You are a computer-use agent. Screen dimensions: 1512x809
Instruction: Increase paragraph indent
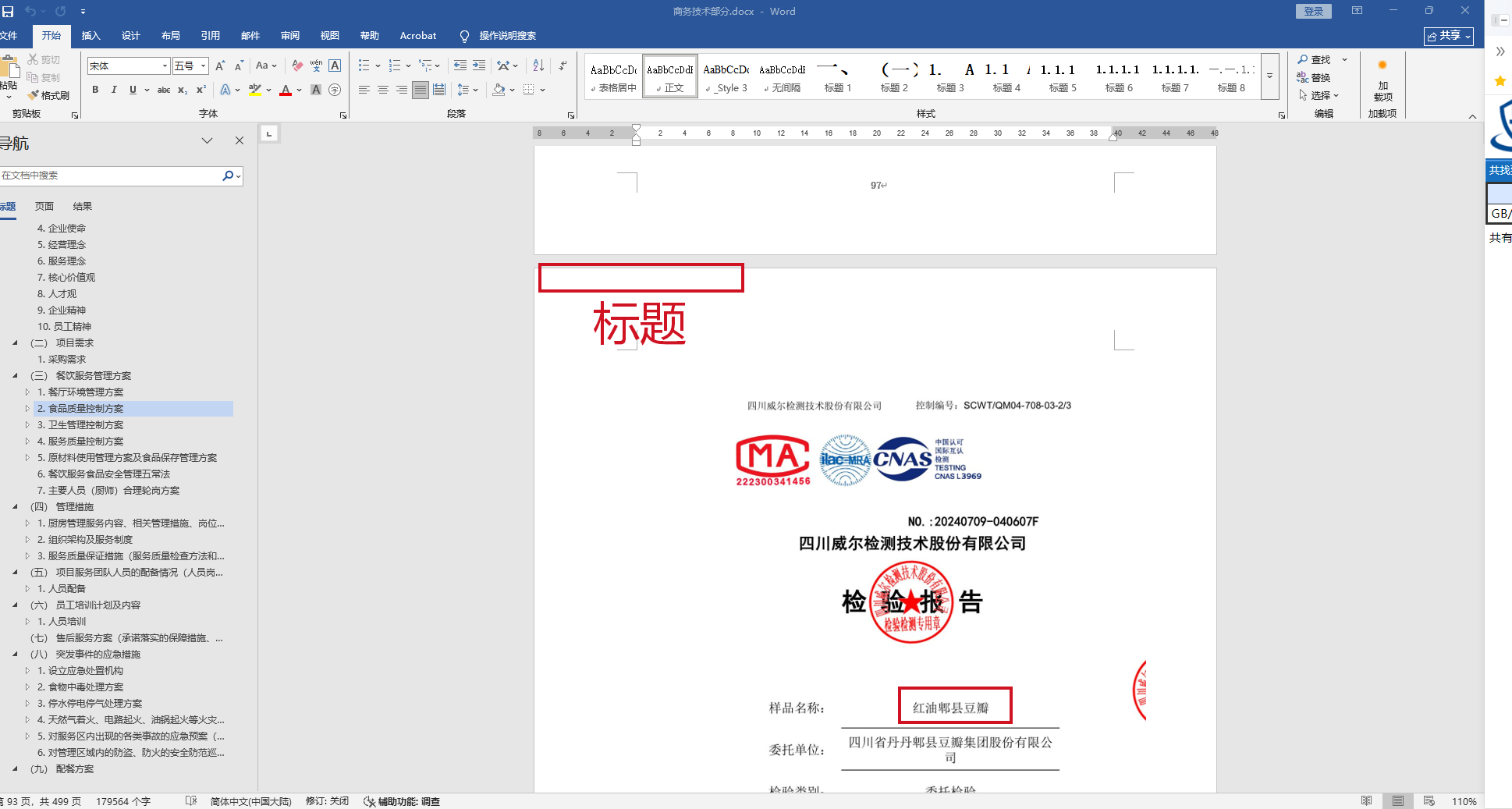pos(479,66)
